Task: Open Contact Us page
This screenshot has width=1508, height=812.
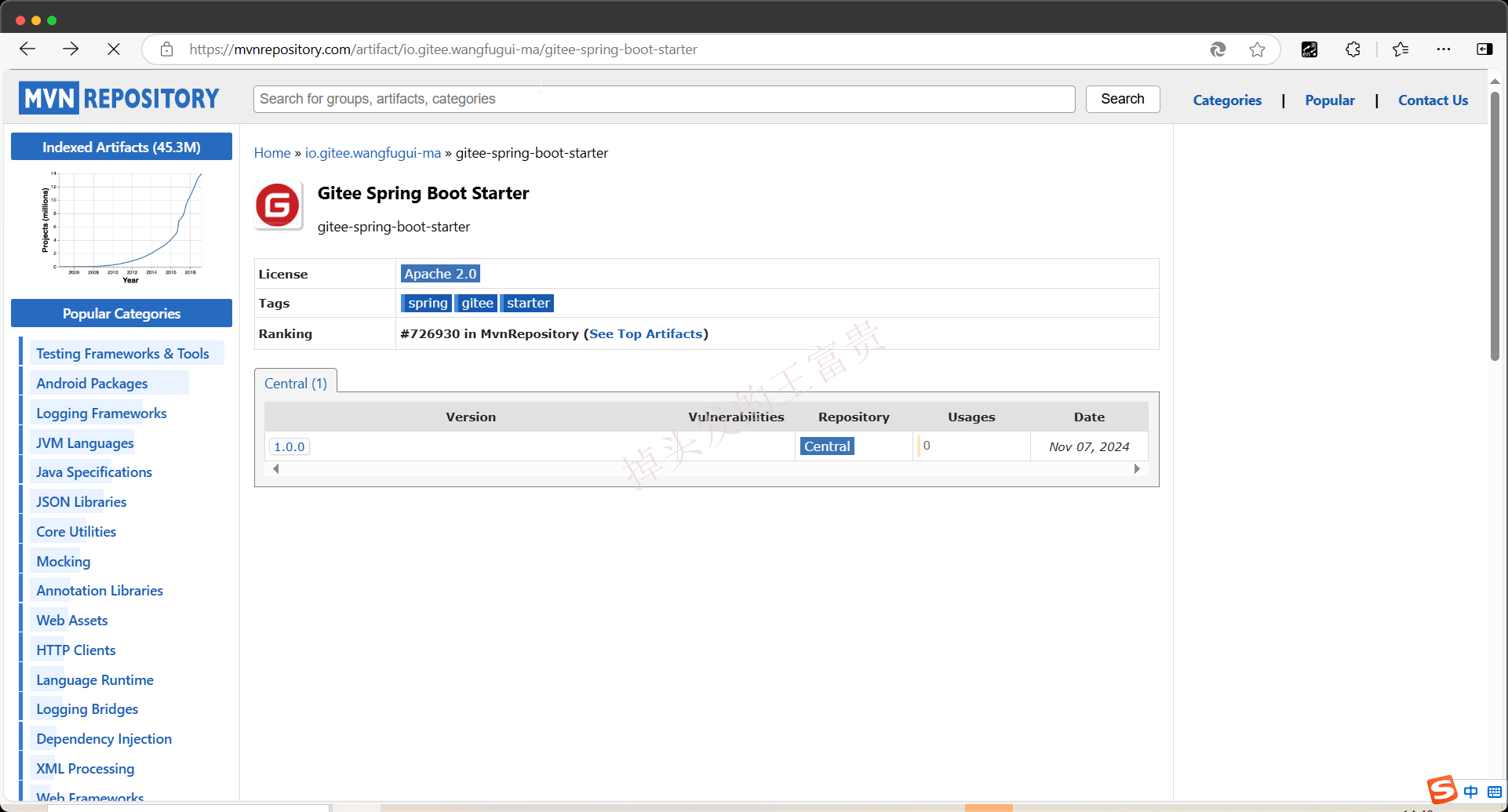Action: 1433,100
